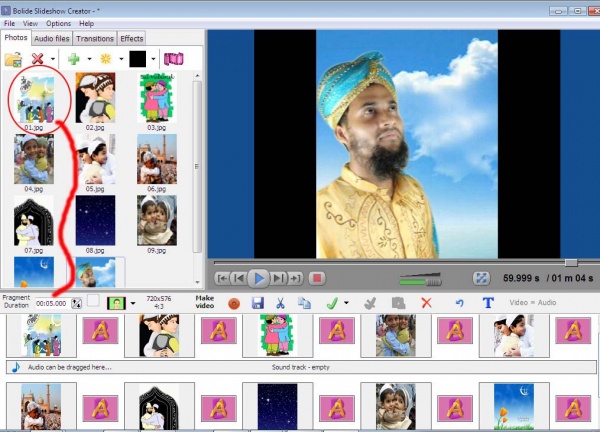Select the green hugging cartoon timeline slide

[x=277, y=336]
